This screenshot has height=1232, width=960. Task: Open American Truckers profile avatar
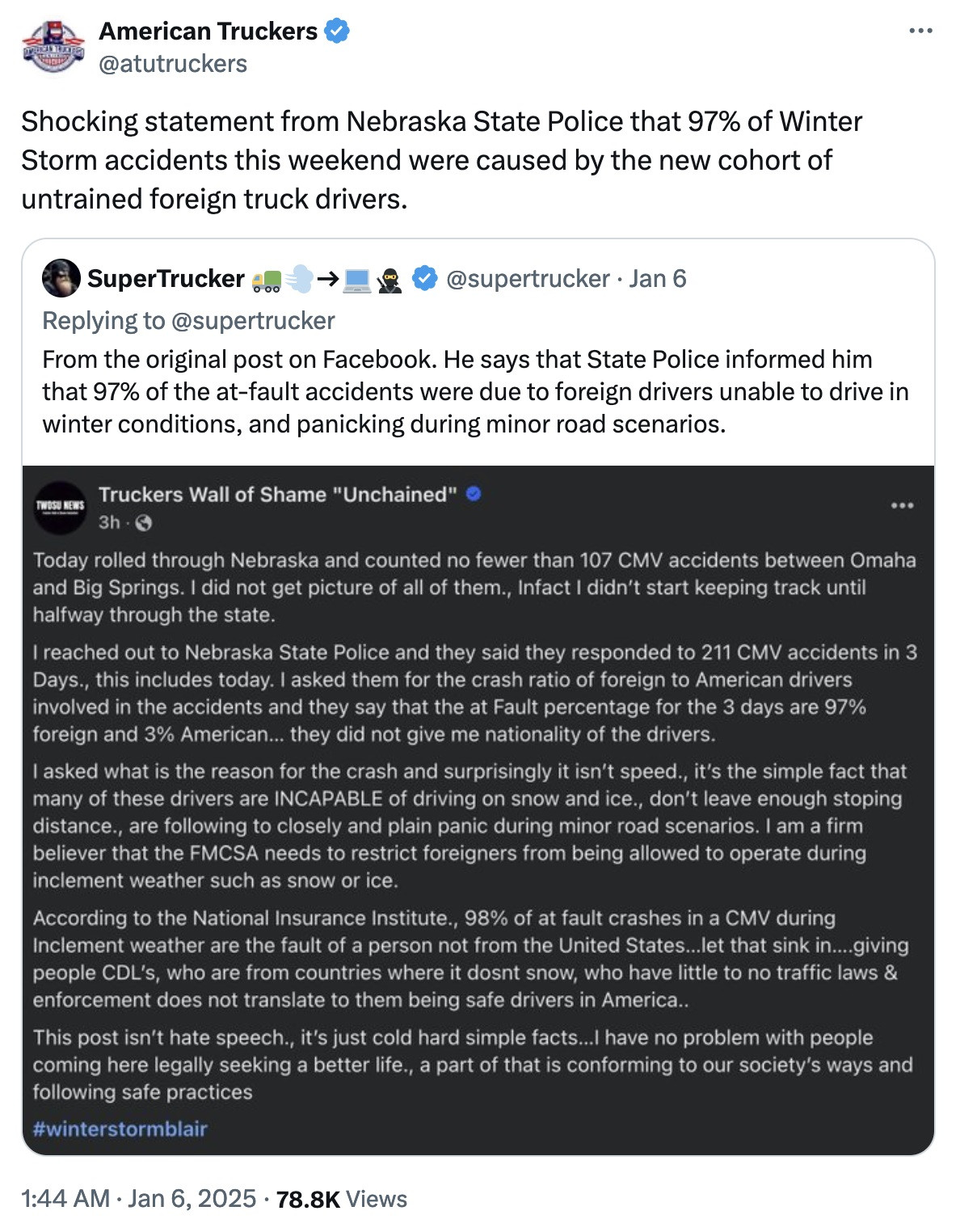(53, 46)
